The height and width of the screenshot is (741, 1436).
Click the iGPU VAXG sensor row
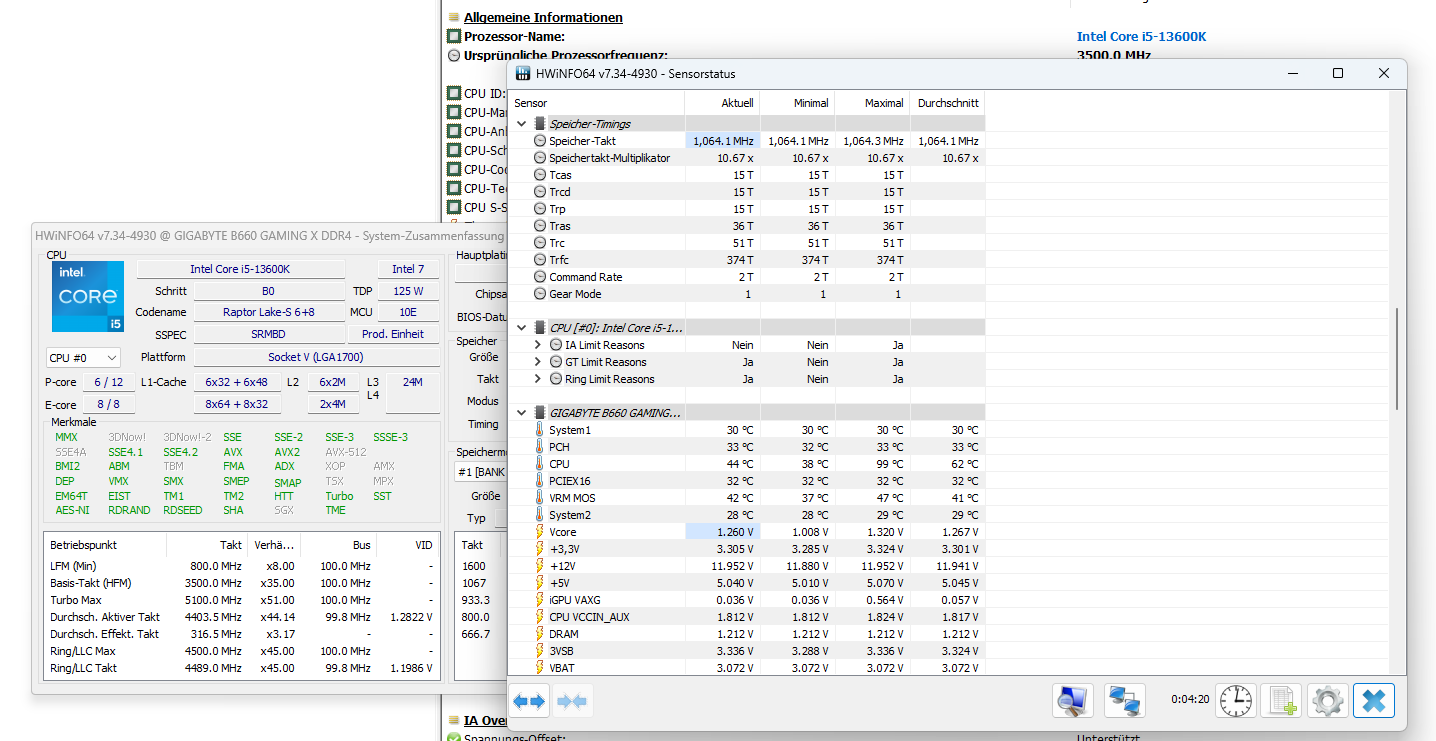(x=746, y=600)
